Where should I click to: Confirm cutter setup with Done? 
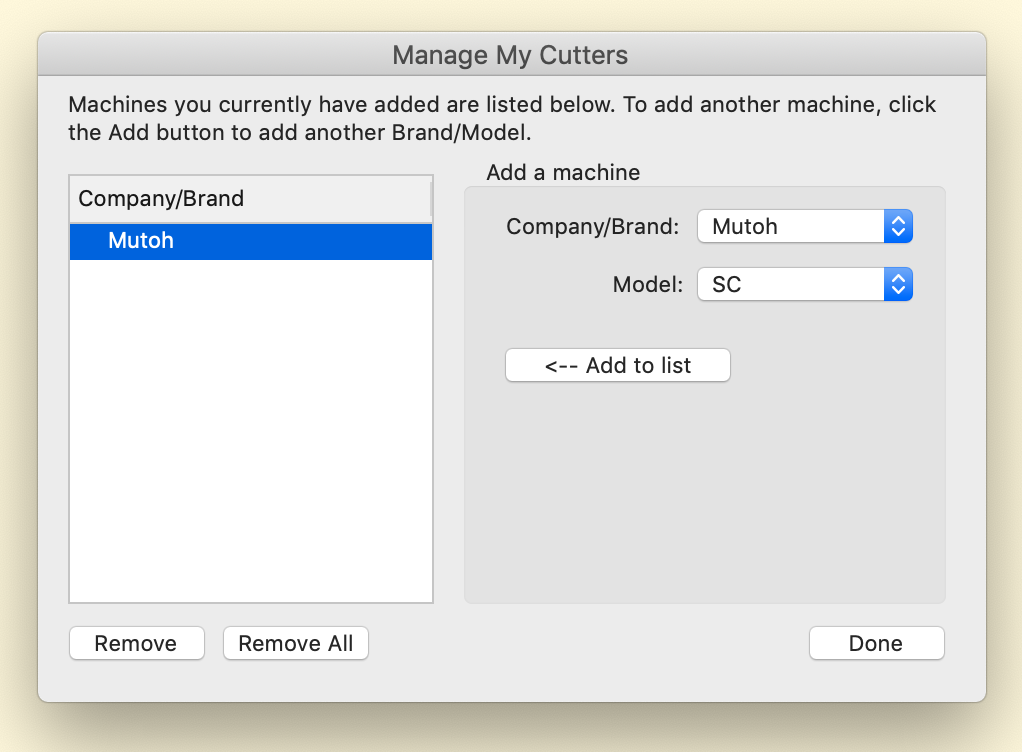pyautogui.click(x=876, y=643)
